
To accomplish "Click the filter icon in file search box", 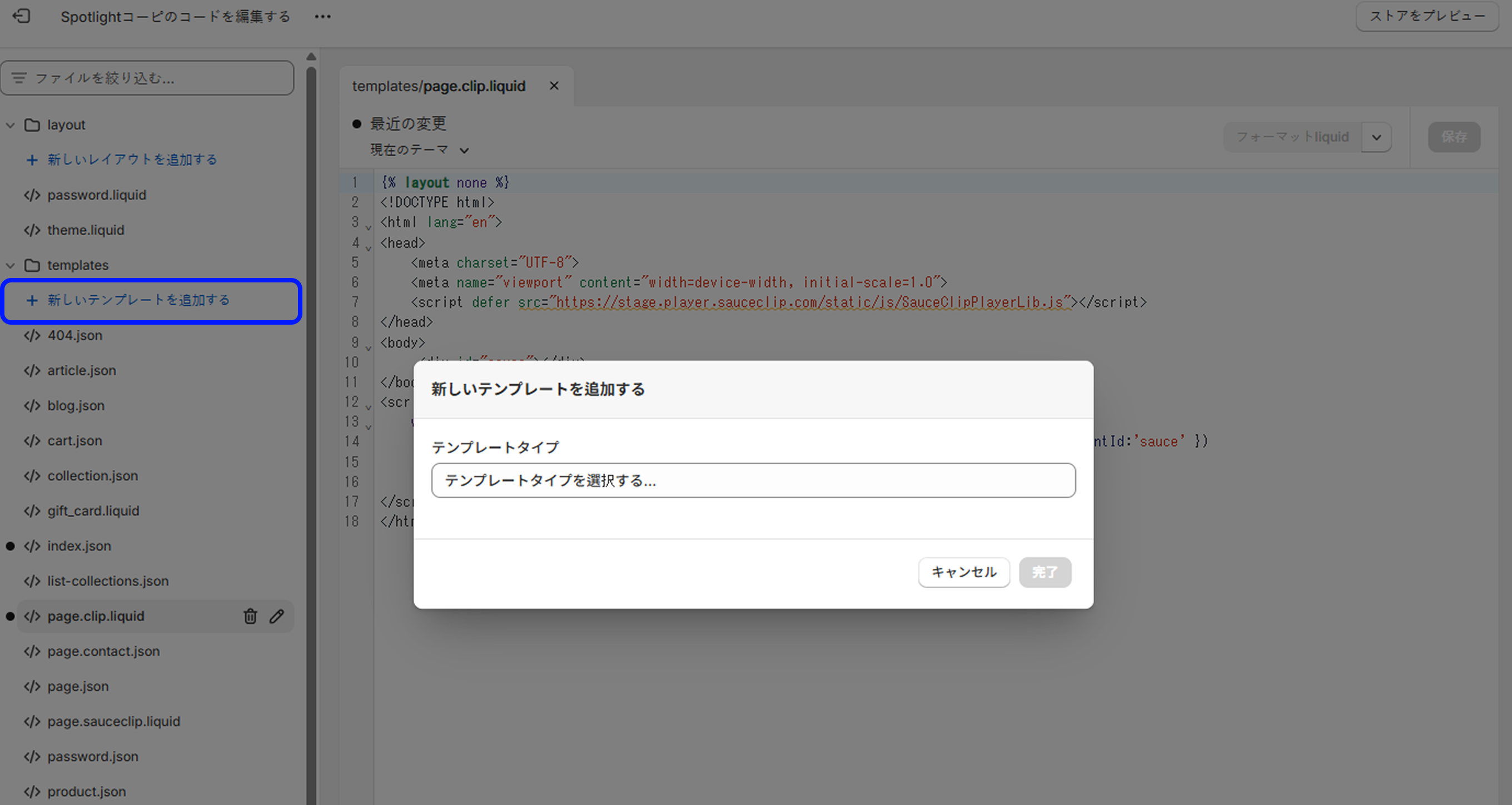I will [x=19, y=77].
